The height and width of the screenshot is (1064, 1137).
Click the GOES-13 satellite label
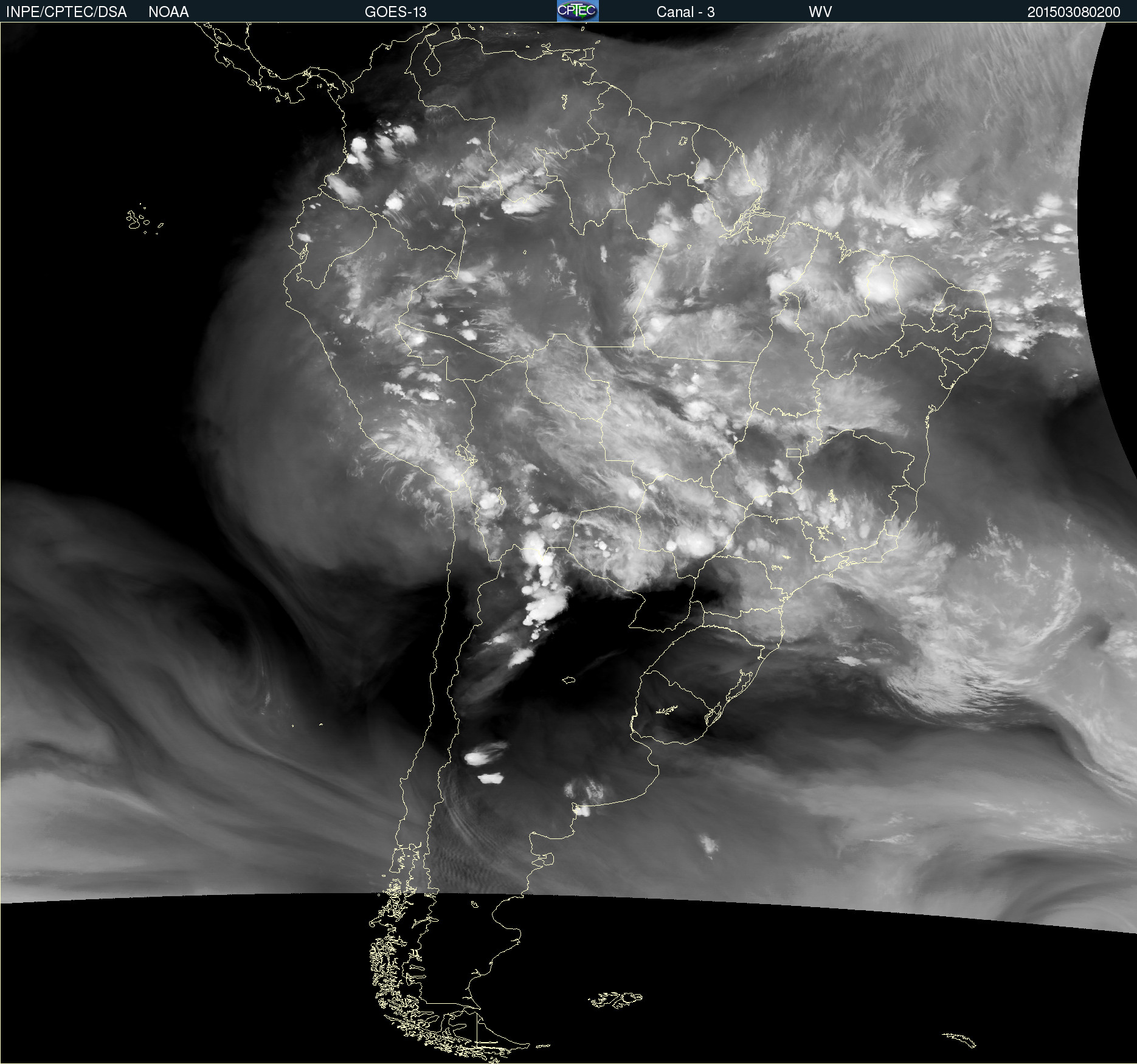click(x=395, y=12)
